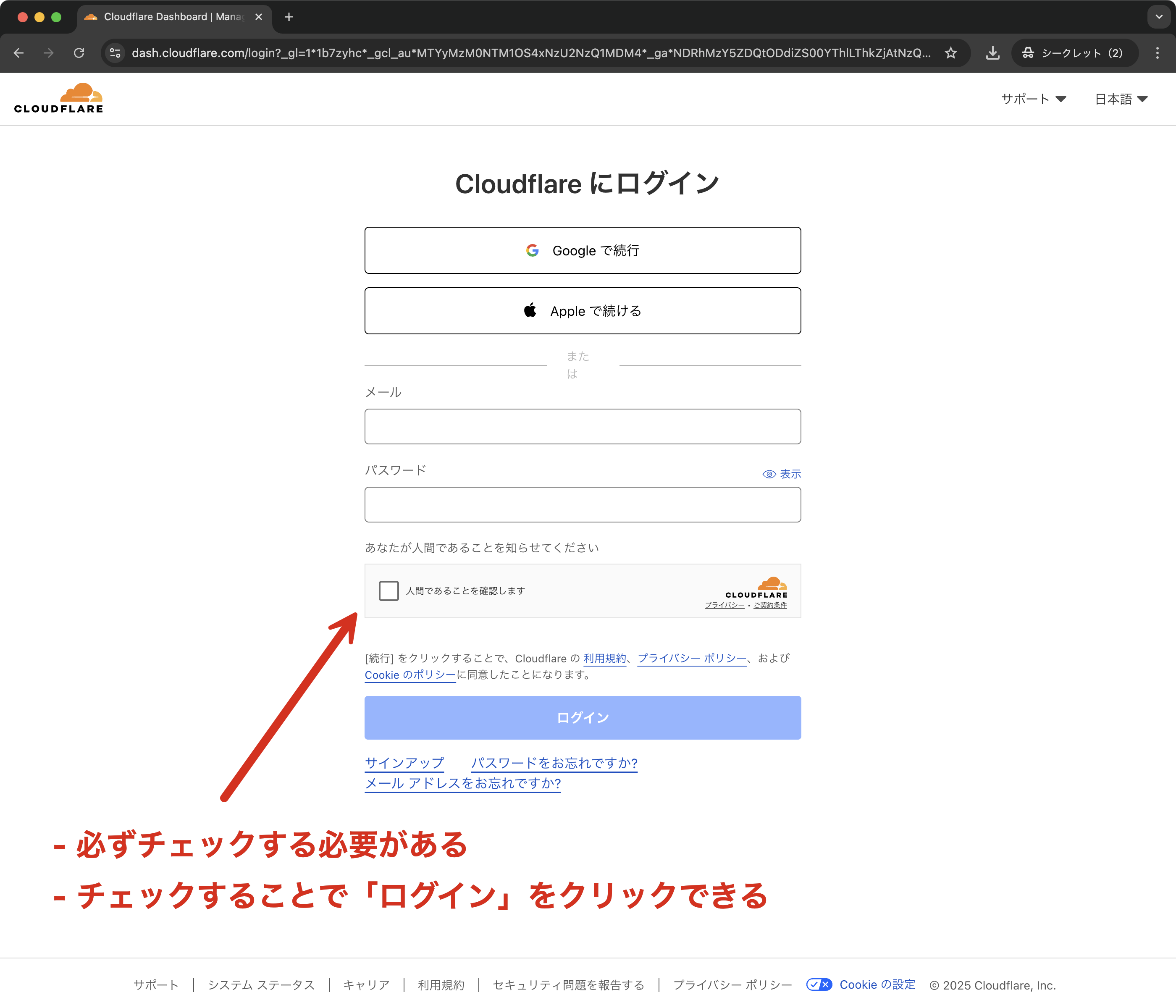Check the 人間であることを確認します checkbox
1176x1008 pixels.
[389, 591]
